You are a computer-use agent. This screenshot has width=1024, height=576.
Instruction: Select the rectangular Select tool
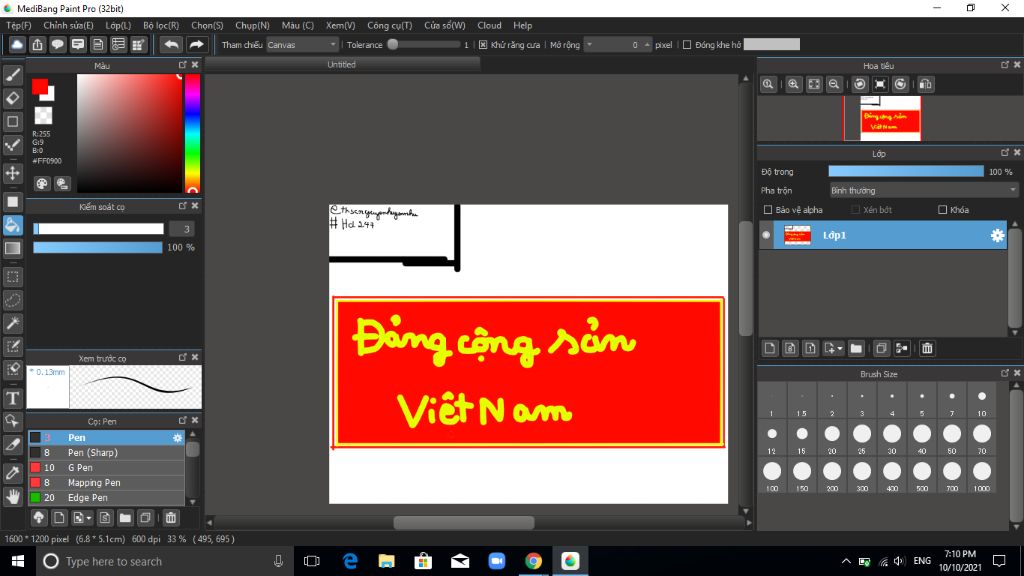(12, 277)
